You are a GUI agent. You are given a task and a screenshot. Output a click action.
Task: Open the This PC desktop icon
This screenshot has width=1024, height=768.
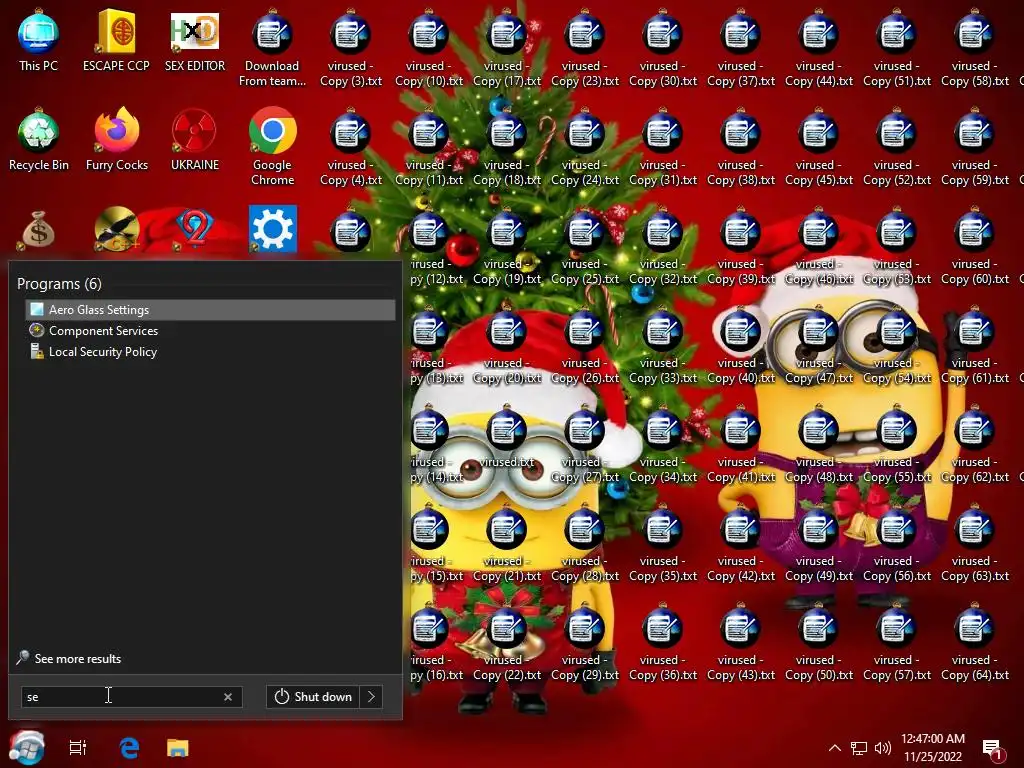coord(39,40)
